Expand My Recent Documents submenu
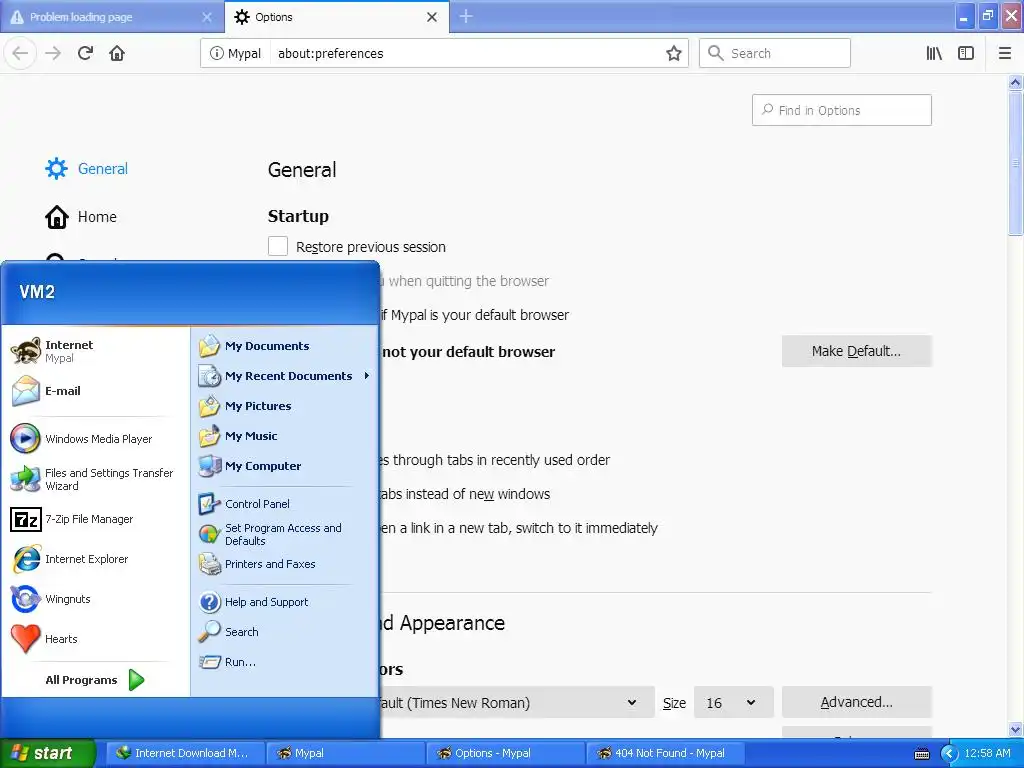 tap(285, 376)
